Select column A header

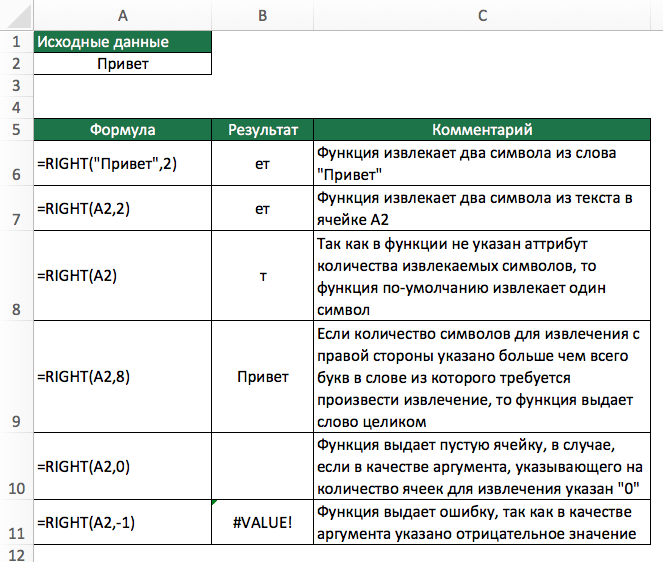(123, 15)
